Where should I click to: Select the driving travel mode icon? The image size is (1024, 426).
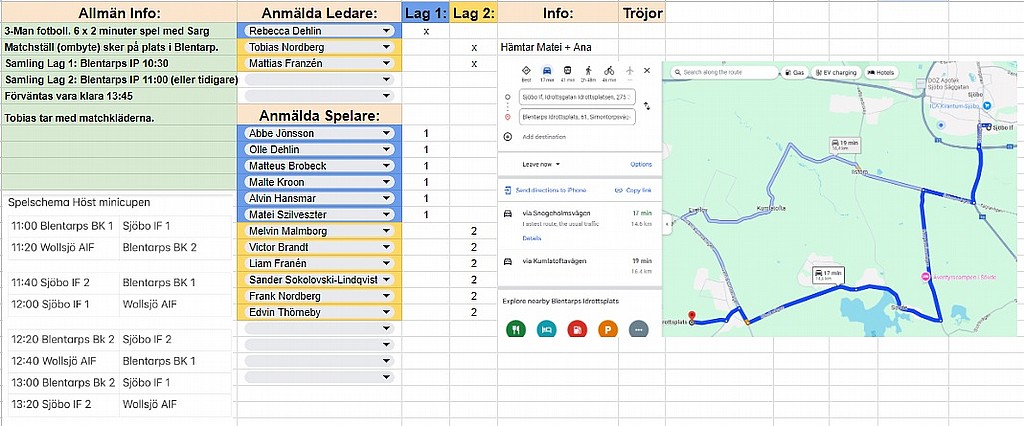click(x=546, y=72)
